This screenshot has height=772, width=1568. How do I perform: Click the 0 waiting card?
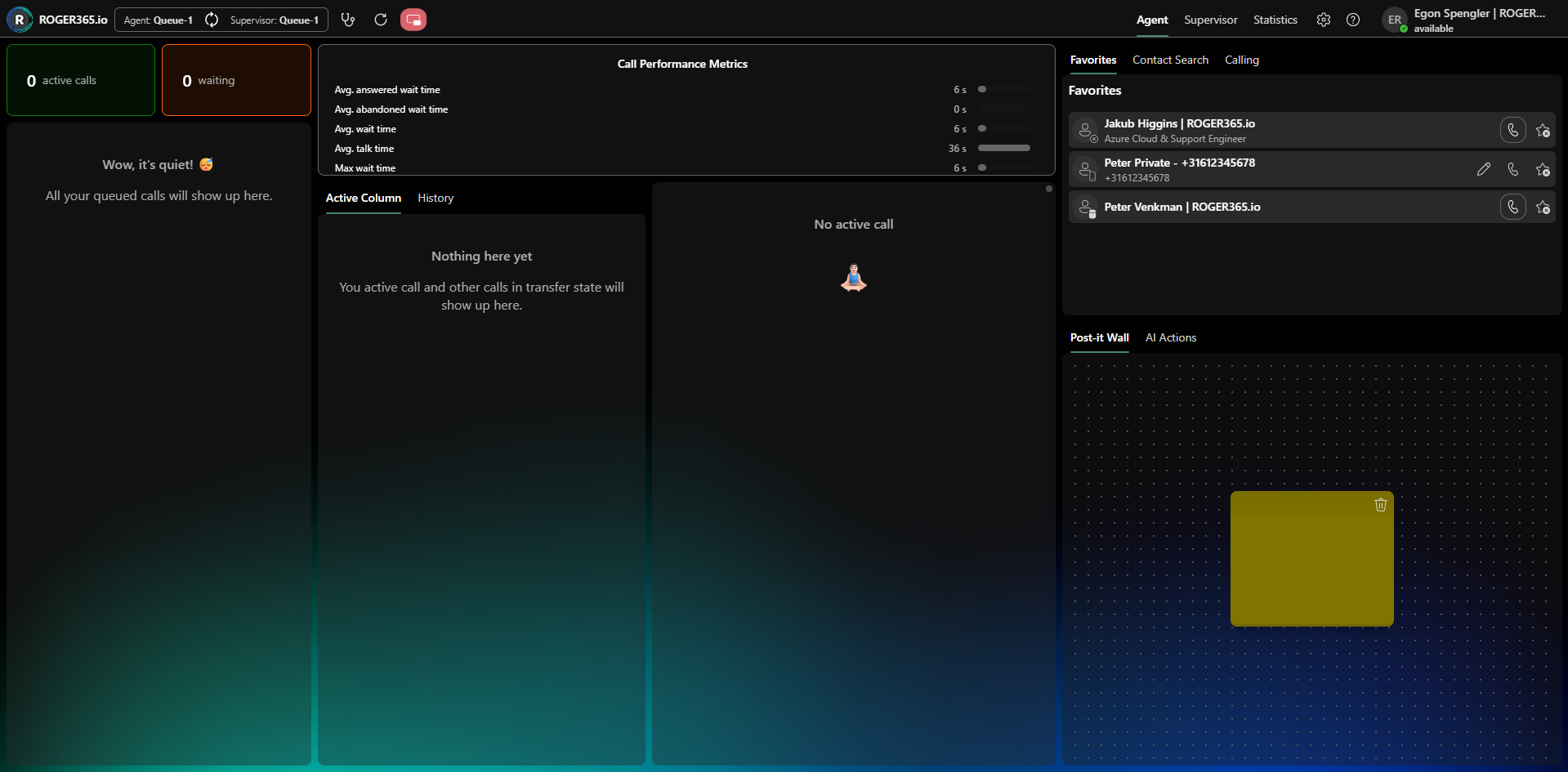click(236, 80)
